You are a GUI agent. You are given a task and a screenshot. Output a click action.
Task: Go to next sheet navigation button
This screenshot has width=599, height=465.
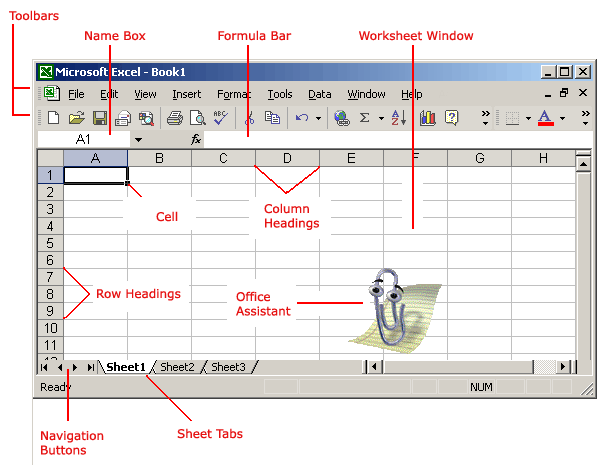pos(75,368)
